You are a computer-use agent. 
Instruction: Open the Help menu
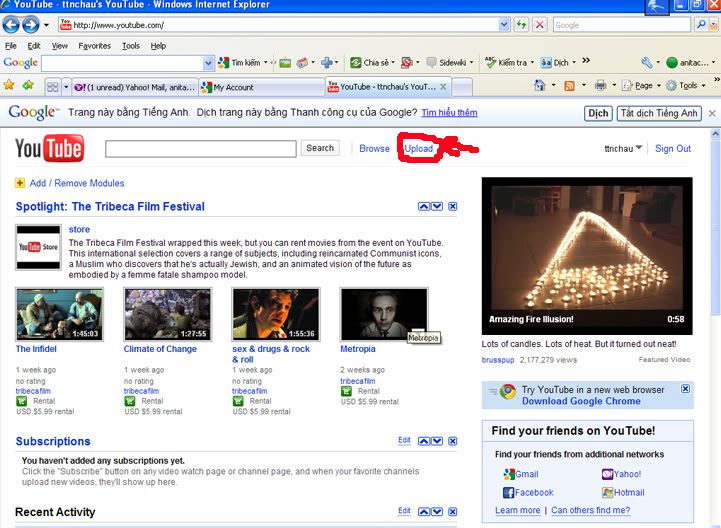pyautogui.click(x=158, y=46)
